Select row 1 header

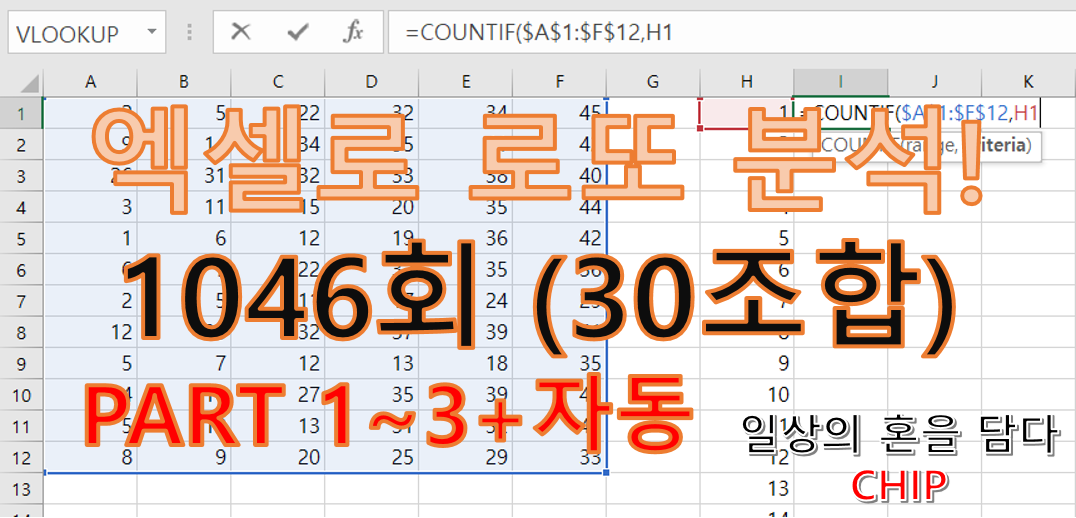pyautogui.click(x=21, y=113)
